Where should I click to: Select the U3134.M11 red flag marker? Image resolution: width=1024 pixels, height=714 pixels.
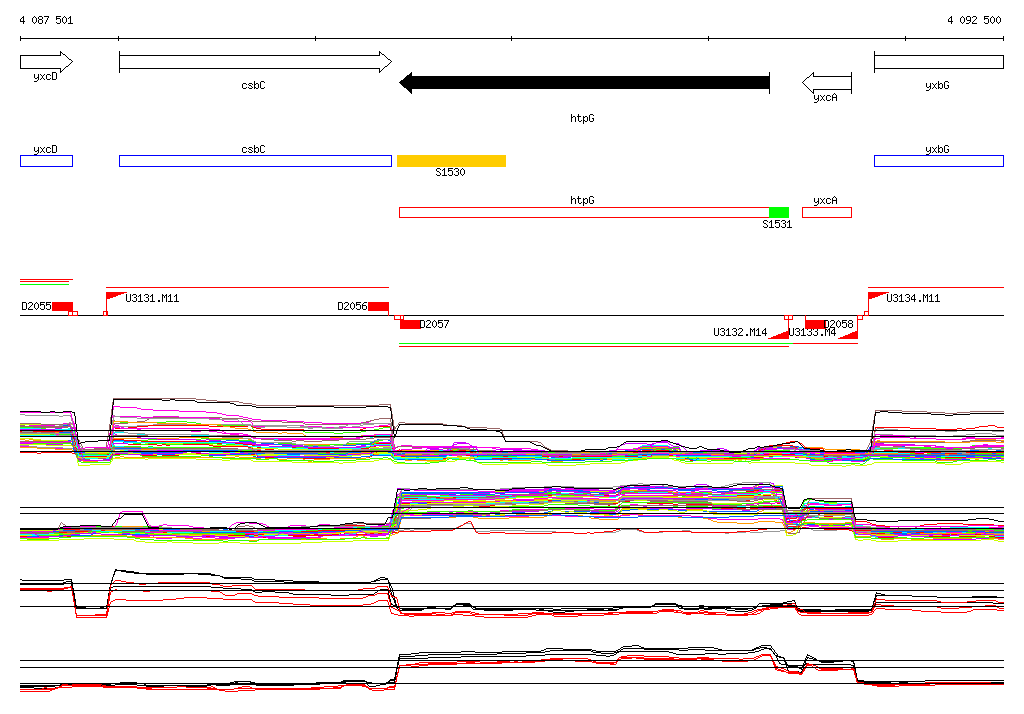tap(877, 297)
